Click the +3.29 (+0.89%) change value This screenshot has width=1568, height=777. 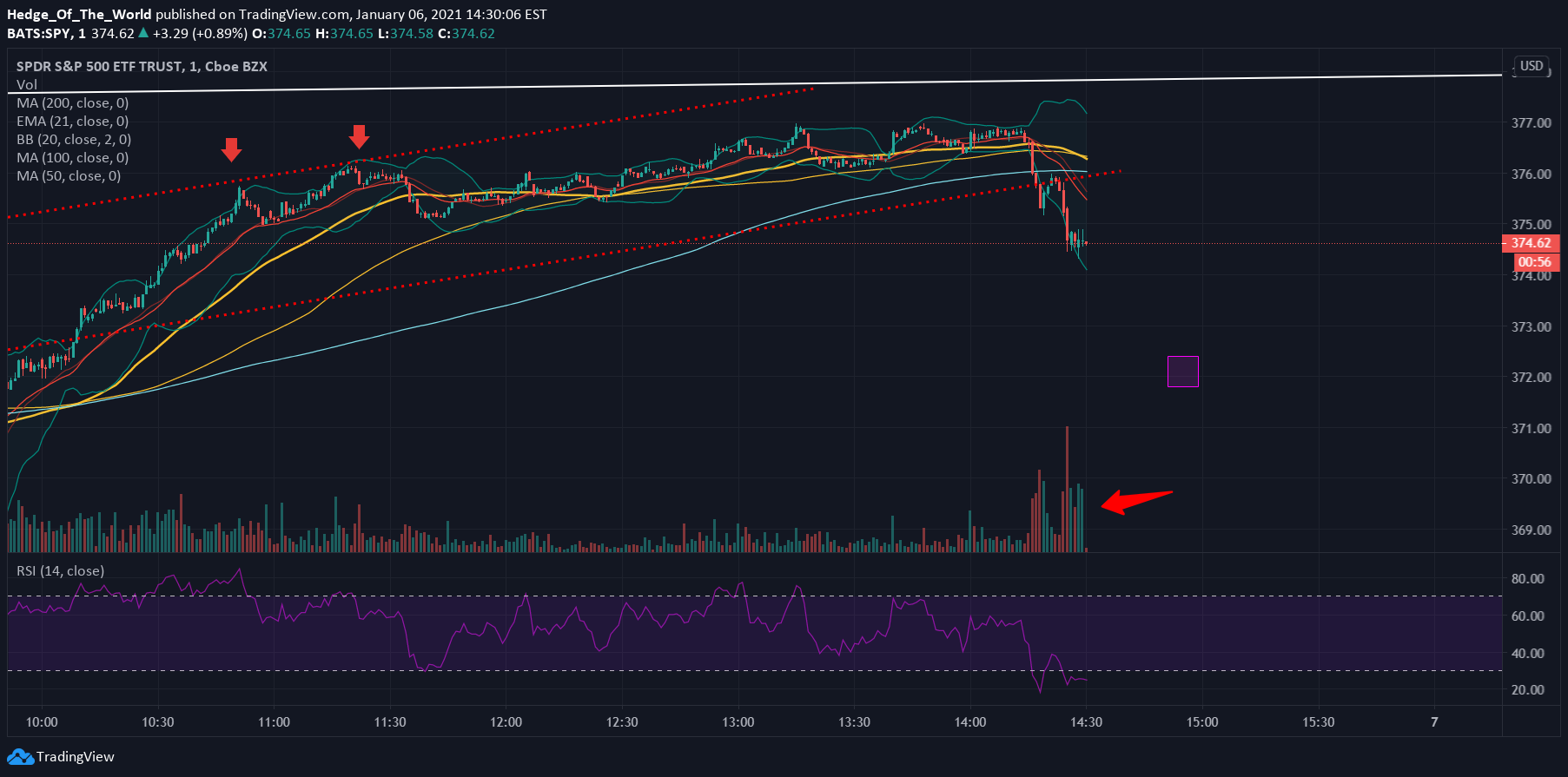point(200,34)
